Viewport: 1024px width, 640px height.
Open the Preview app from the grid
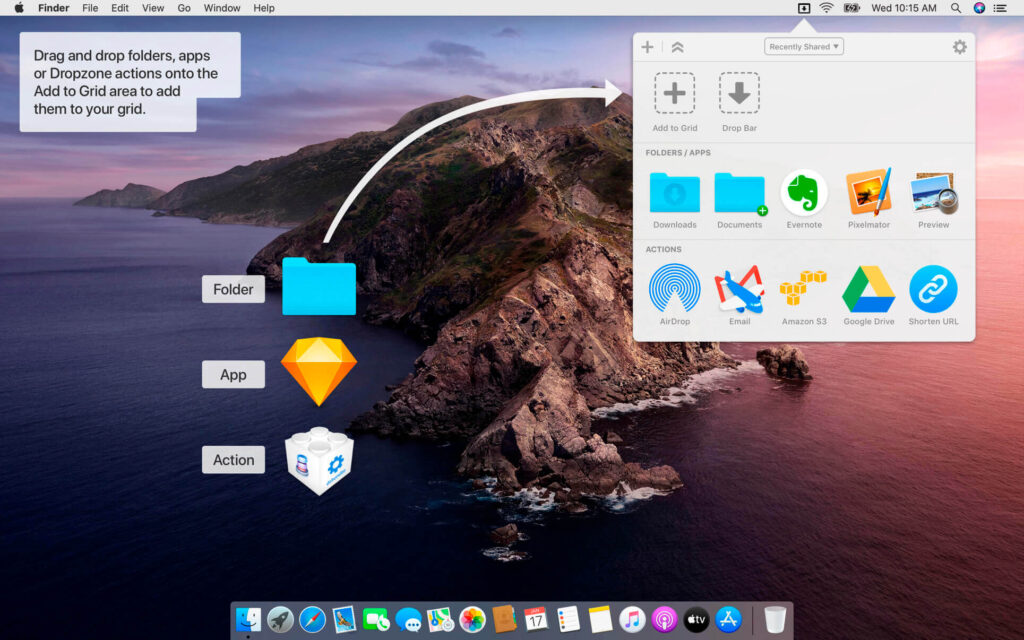[x=933, y=192]
